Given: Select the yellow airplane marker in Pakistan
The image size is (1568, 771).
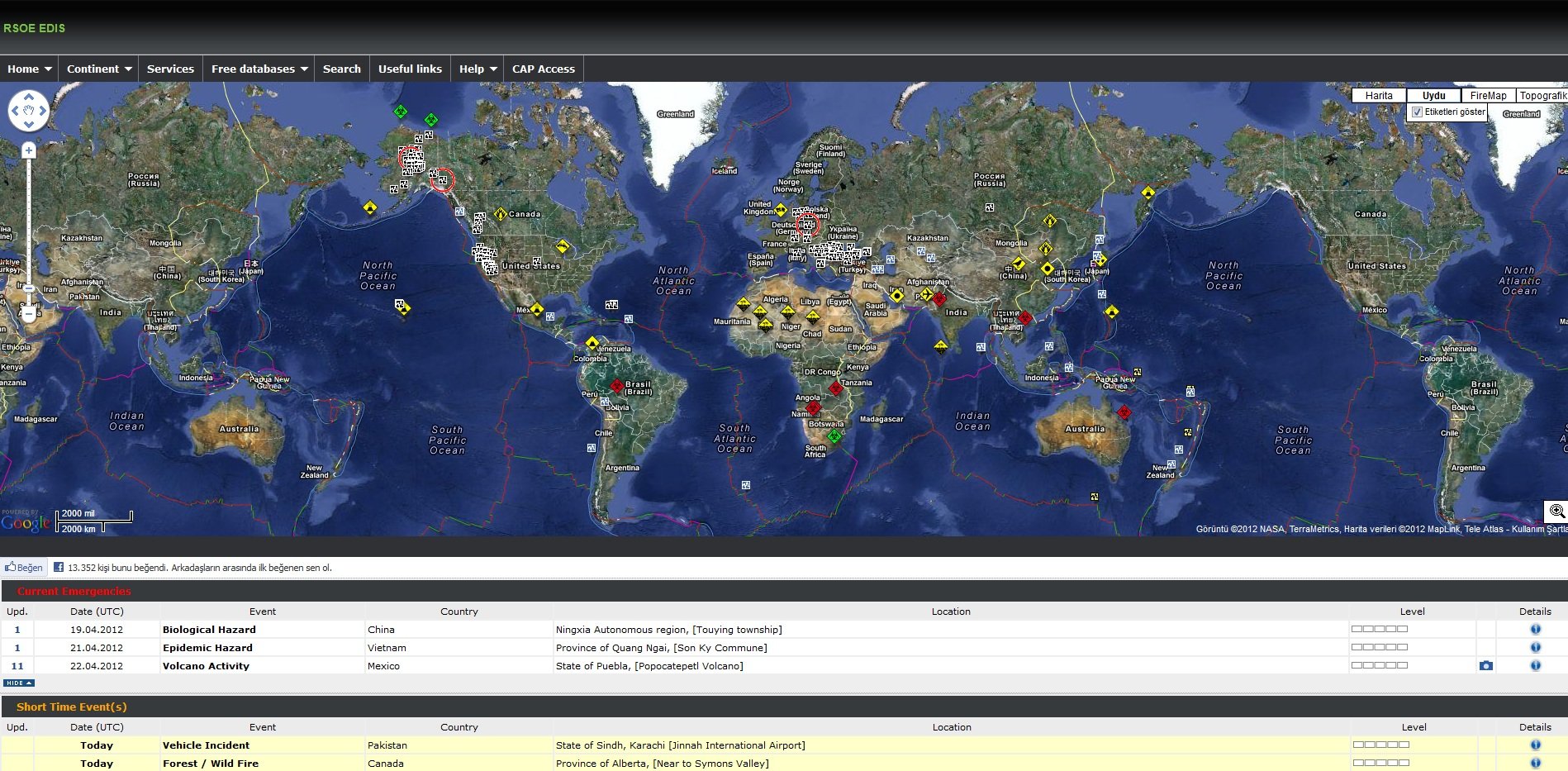Looking at the screenshot, I should tap(926, 294).
